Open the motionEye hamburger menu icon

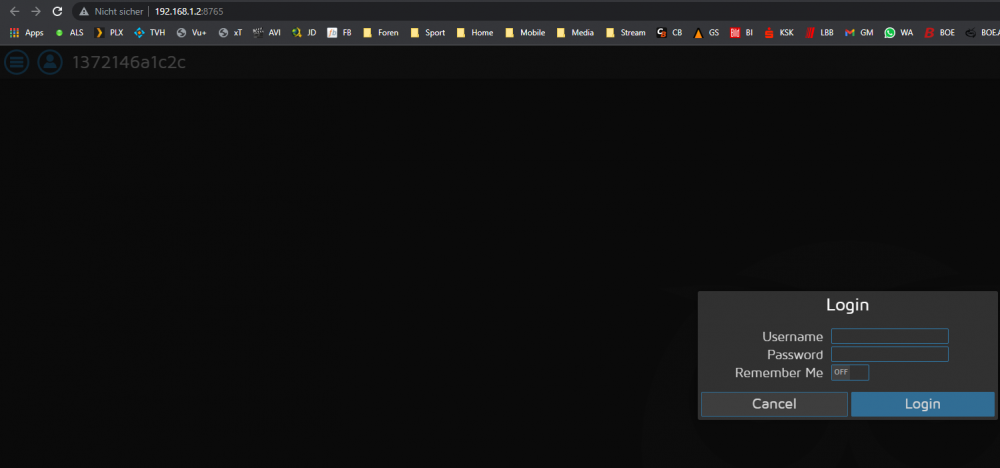(x=17, y=62)
